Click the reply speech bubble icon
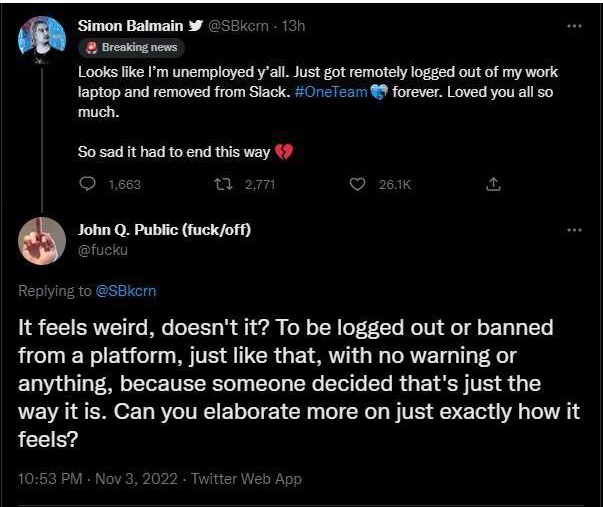The image size is (603, 507). [87, 184]
